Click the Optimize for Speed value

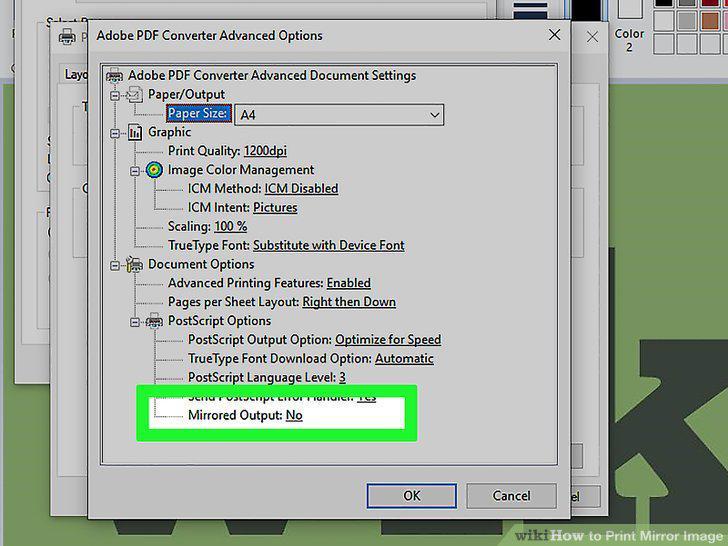tap(388, 340)
